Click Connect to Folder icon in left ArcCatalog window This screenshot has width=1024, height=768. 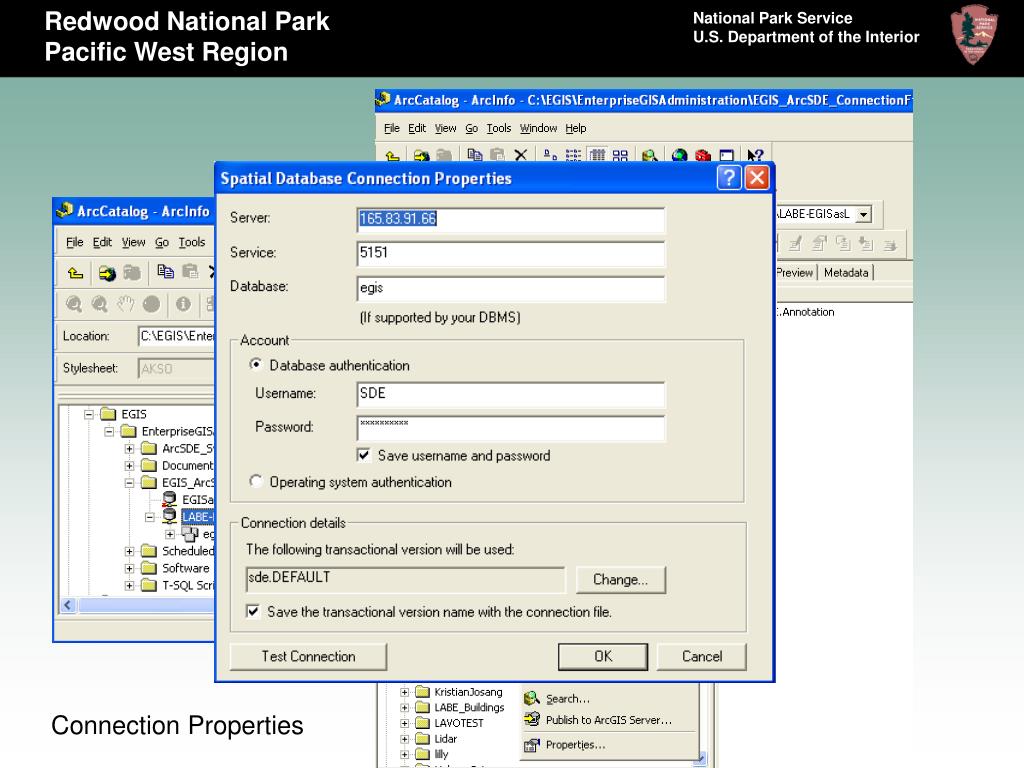pyautogui.click(x=107, y=273)
